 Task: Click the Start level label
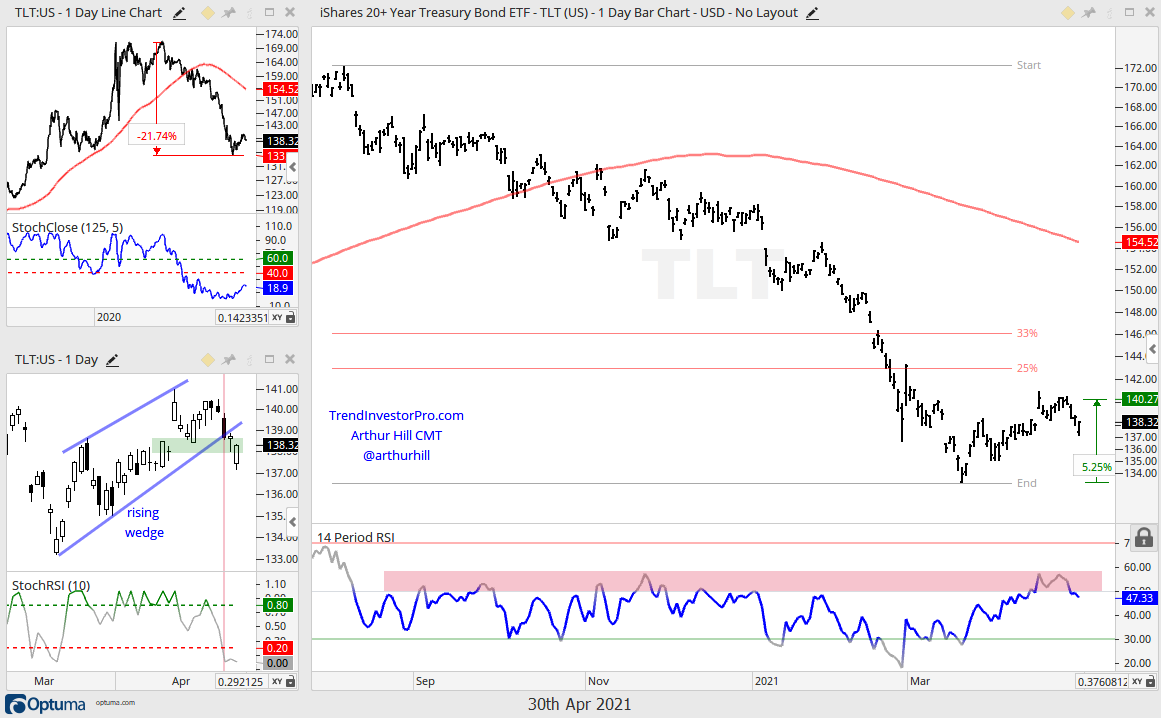[x=1028, y=65]
